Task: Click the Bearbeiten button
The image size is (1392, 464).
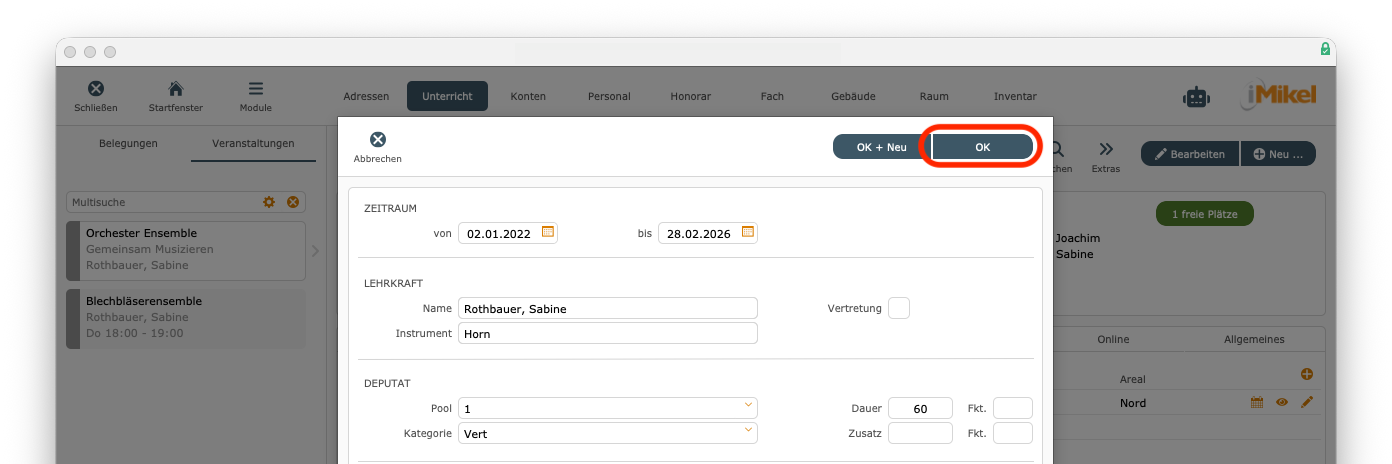Action: click(1190, 154)
